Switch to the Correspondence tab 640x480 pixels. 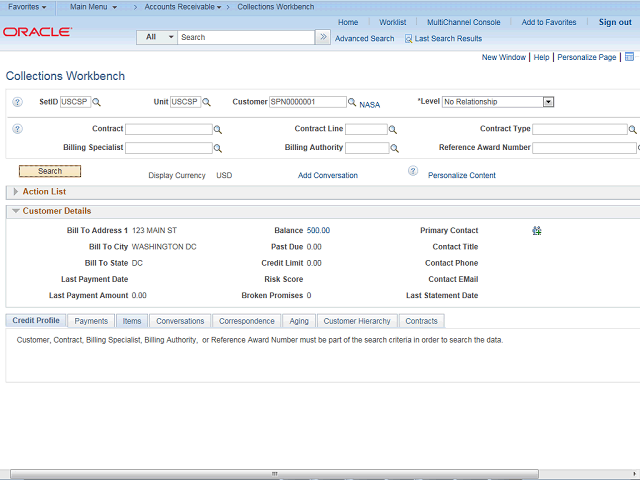pyautogui.click(x=247, y=321)
